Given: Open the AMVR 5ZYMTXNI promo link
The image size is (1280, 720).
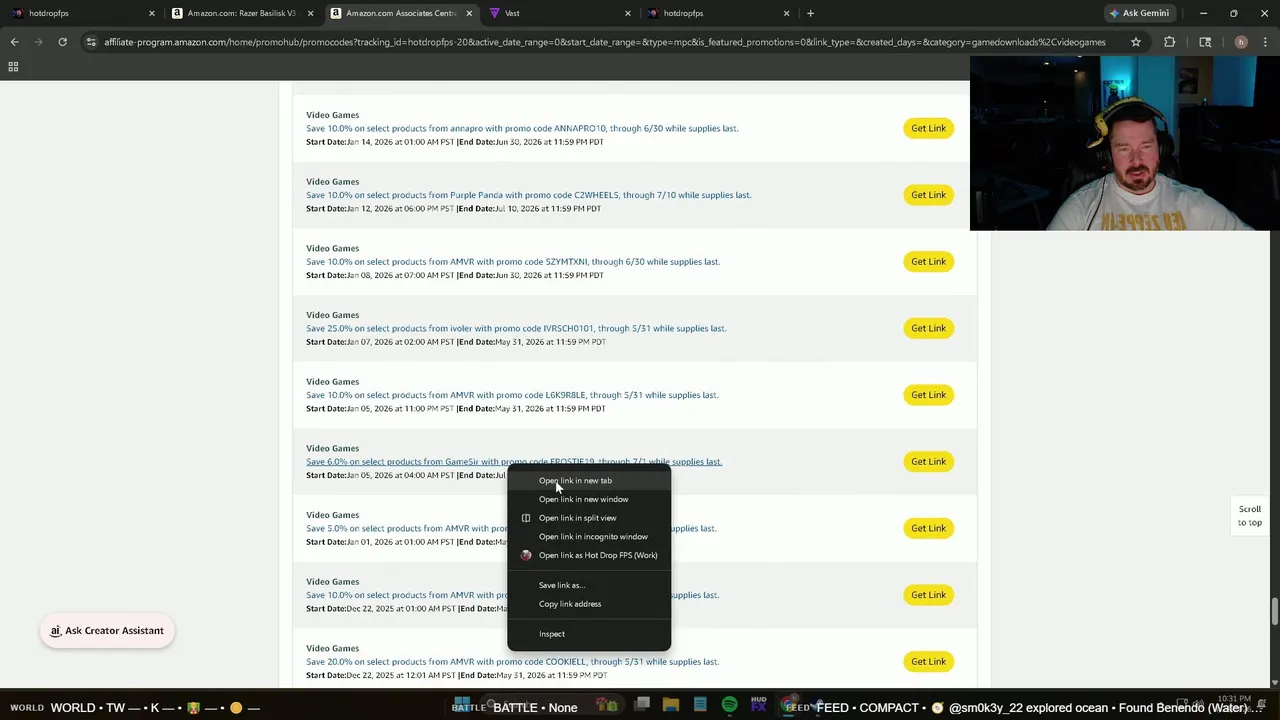Looking at the screenshot, I should 513,262.
